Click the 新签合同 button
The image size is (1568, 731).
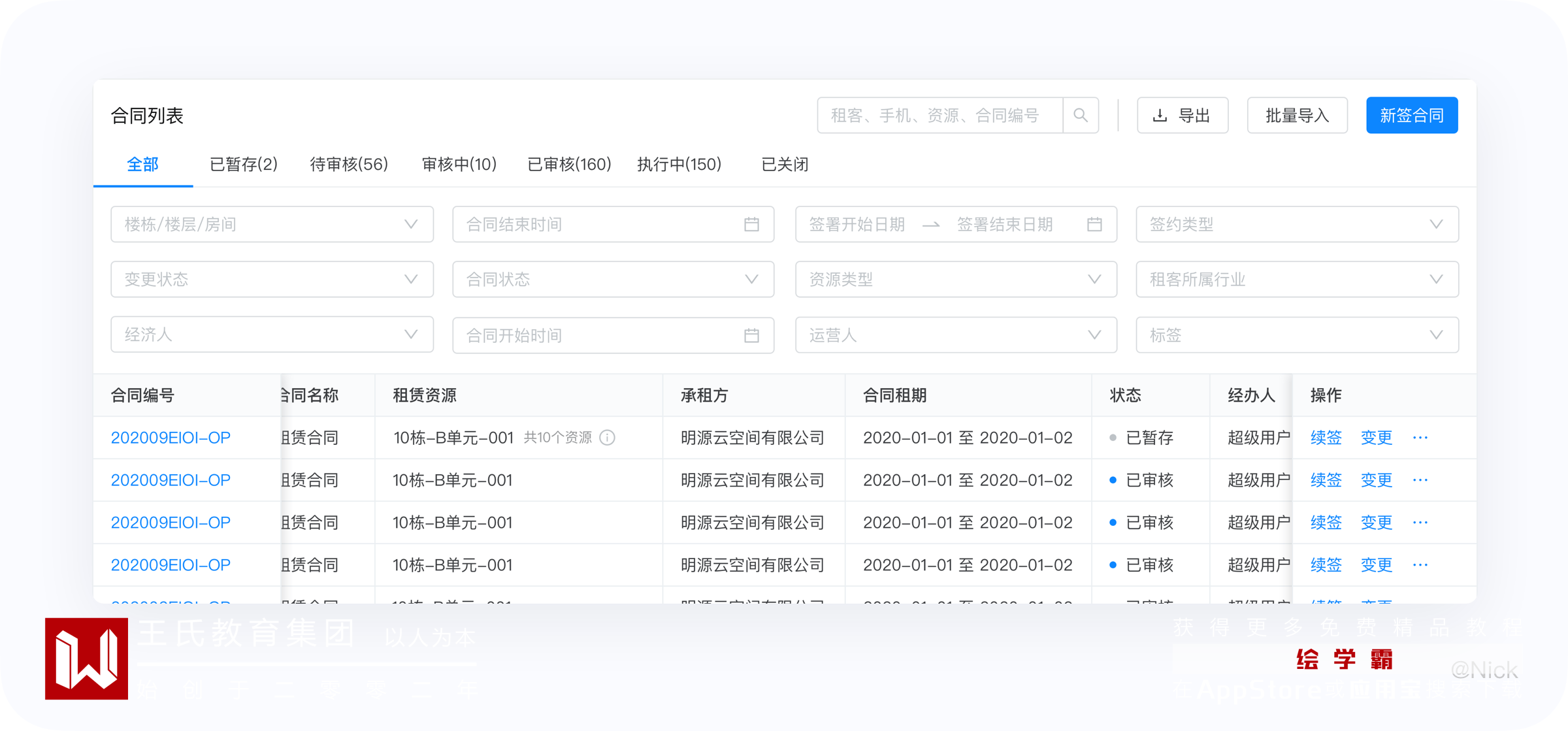pos(1411,116)
